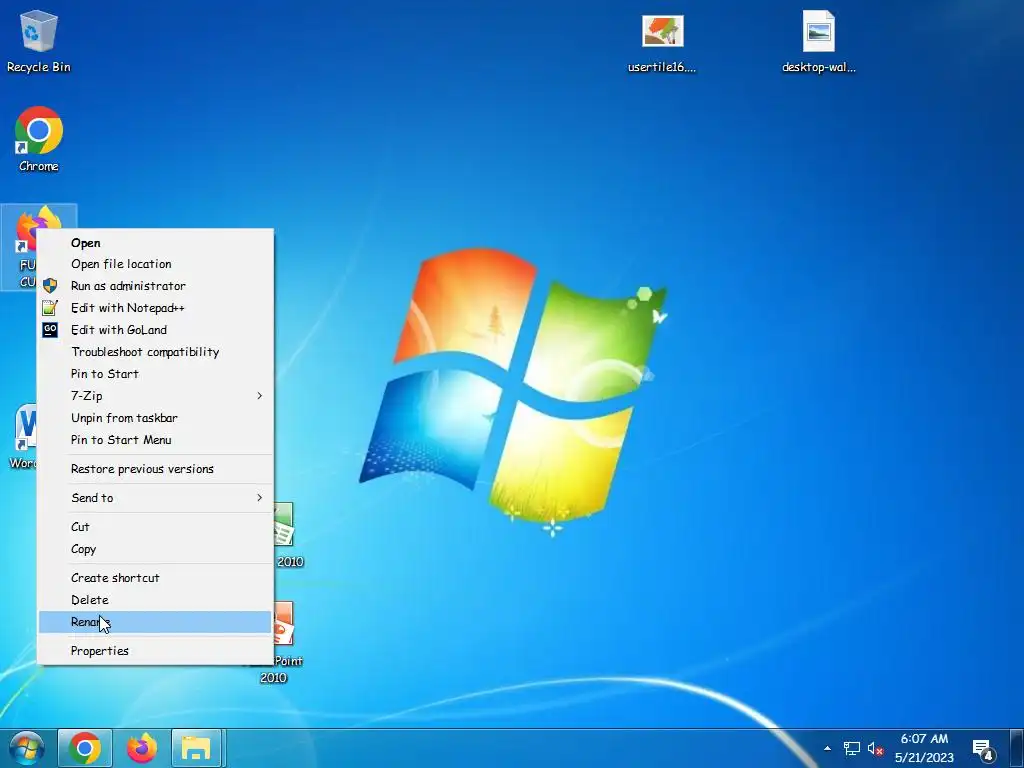Choose Cut from the context menu
The width and height of the screenshot is (1024, 768).
(x=155, y=526)
